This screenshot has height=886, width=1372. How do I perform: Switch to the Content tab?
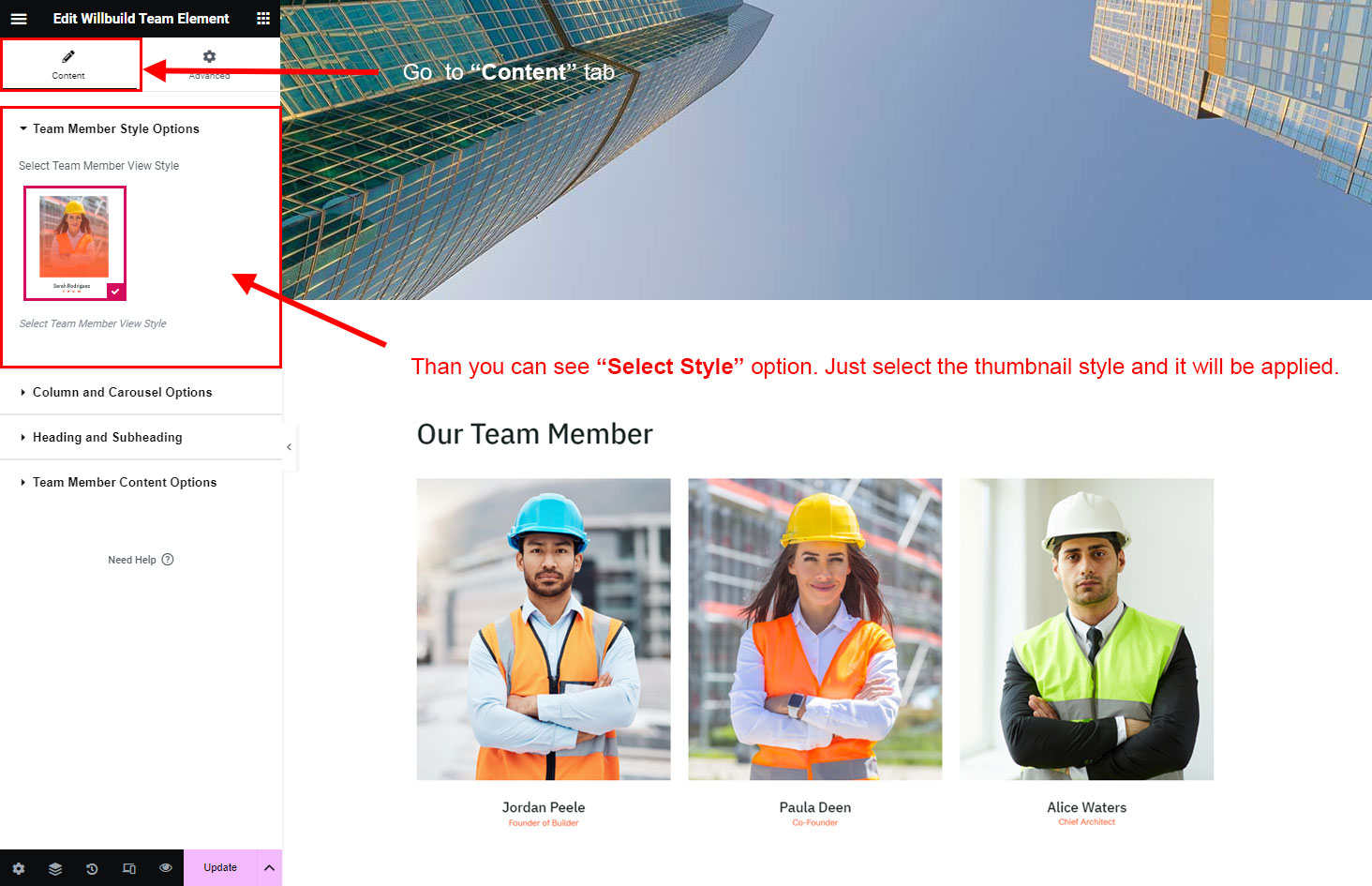click(69, 64)
